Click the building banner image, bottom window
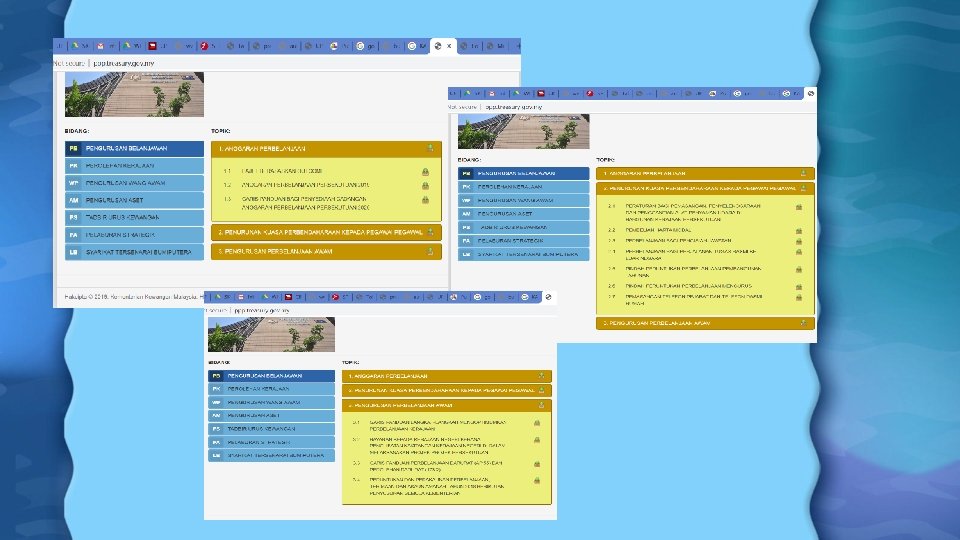The image size is (960, 540). [271, 334]
